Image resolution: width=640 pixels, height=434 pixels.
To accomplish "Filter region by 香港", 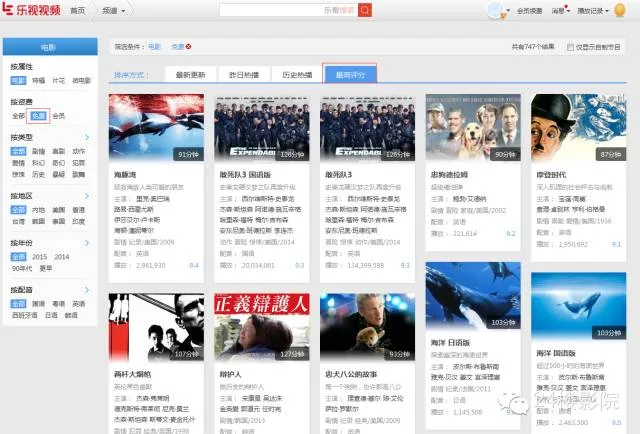I will coord(79,210).
